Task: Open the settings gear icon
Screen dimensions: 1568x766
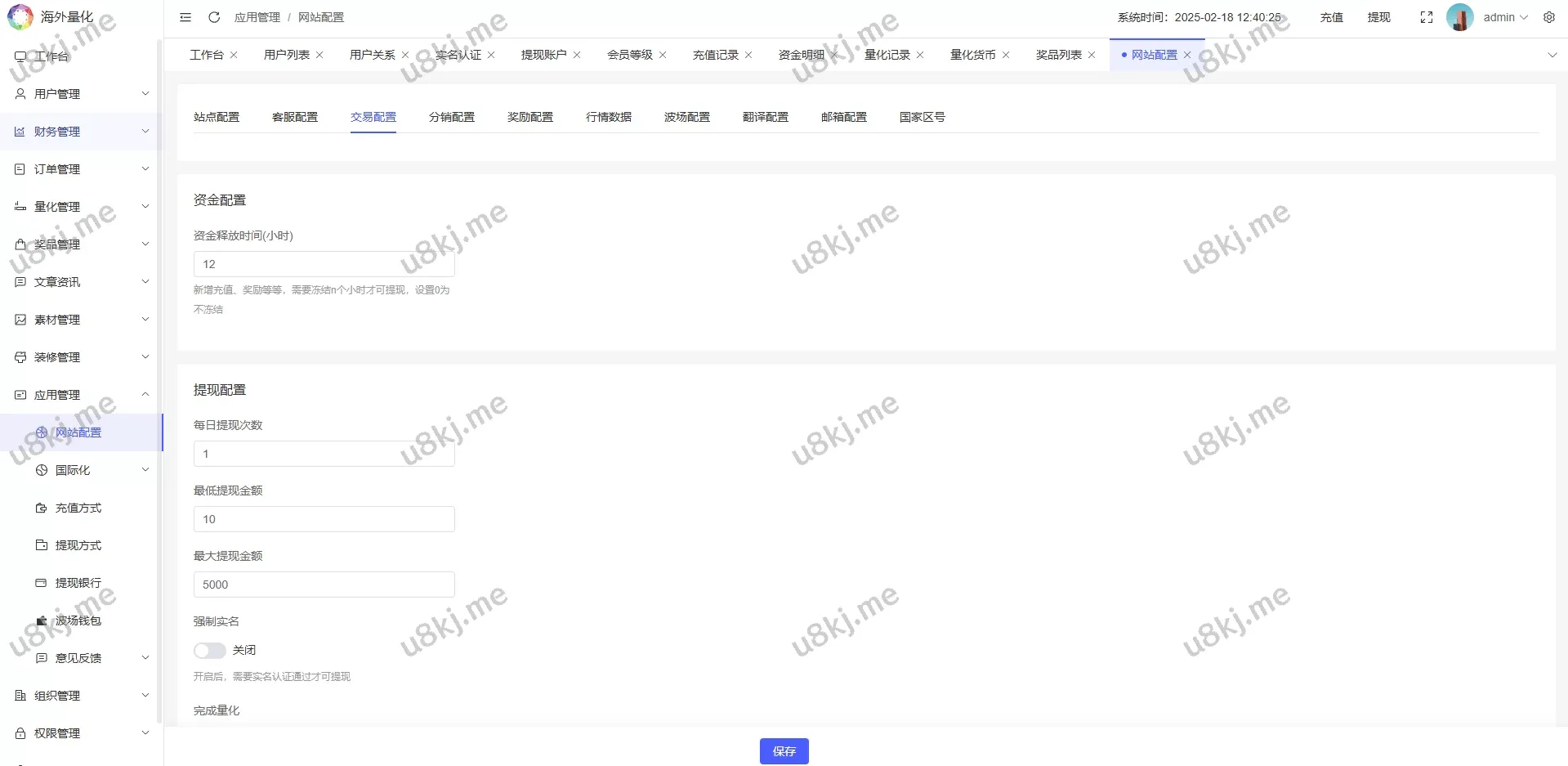Action: 1548,17
